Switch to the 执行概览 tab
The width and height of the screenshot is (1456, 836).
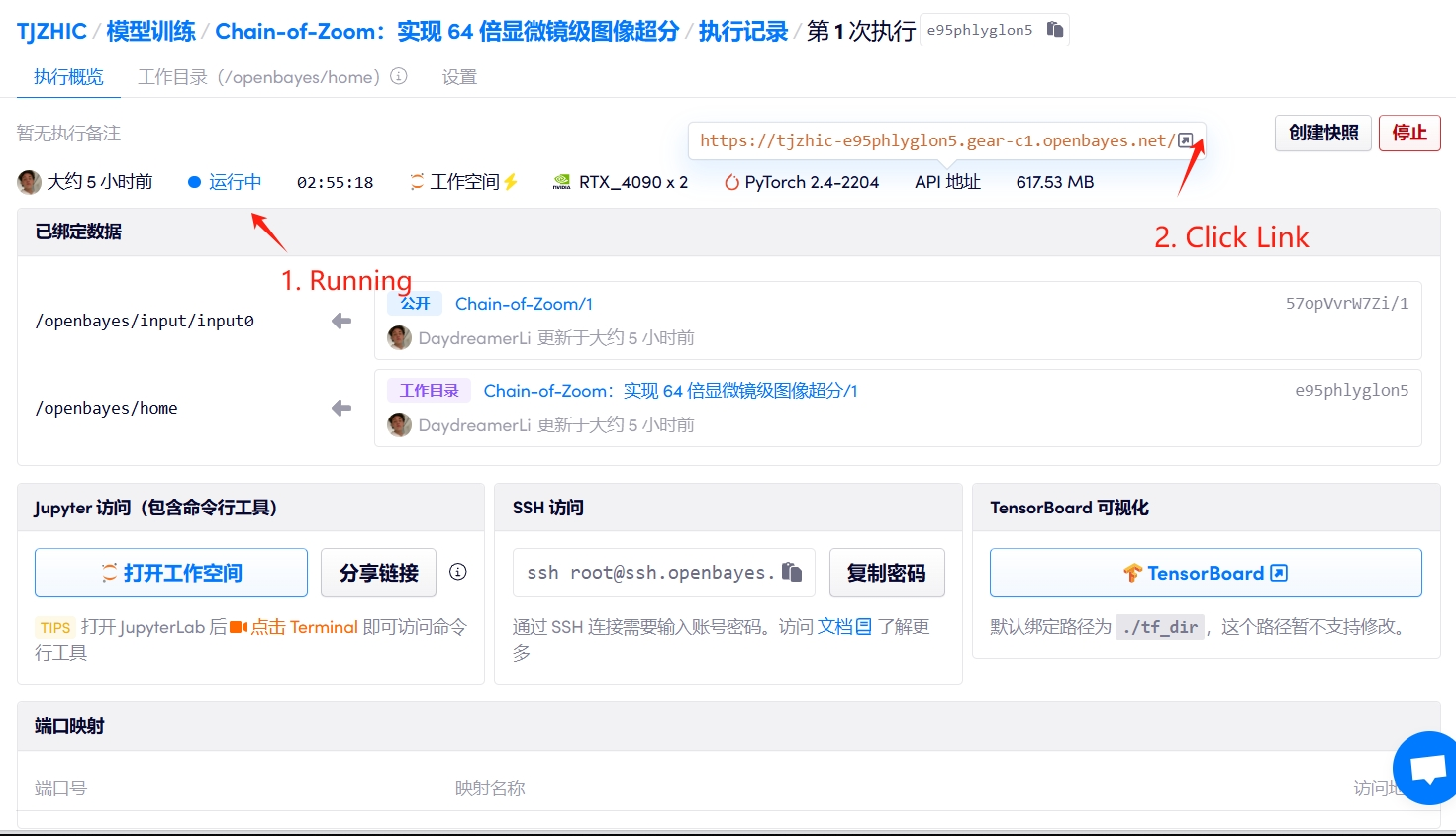[68, 77]
